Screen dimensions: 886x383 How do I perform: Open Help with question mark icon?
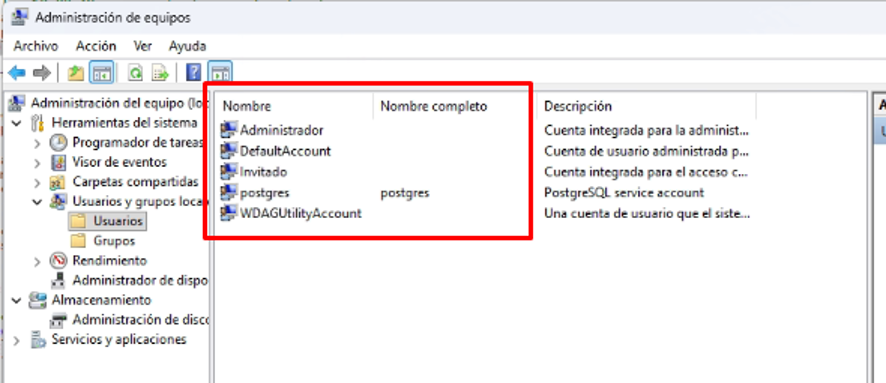tap(193, 72)
